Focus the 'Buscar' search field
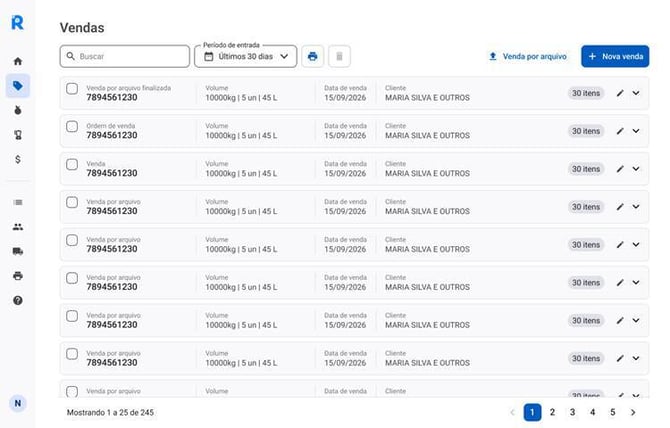 pyautogui.click(x=125, y=56)
